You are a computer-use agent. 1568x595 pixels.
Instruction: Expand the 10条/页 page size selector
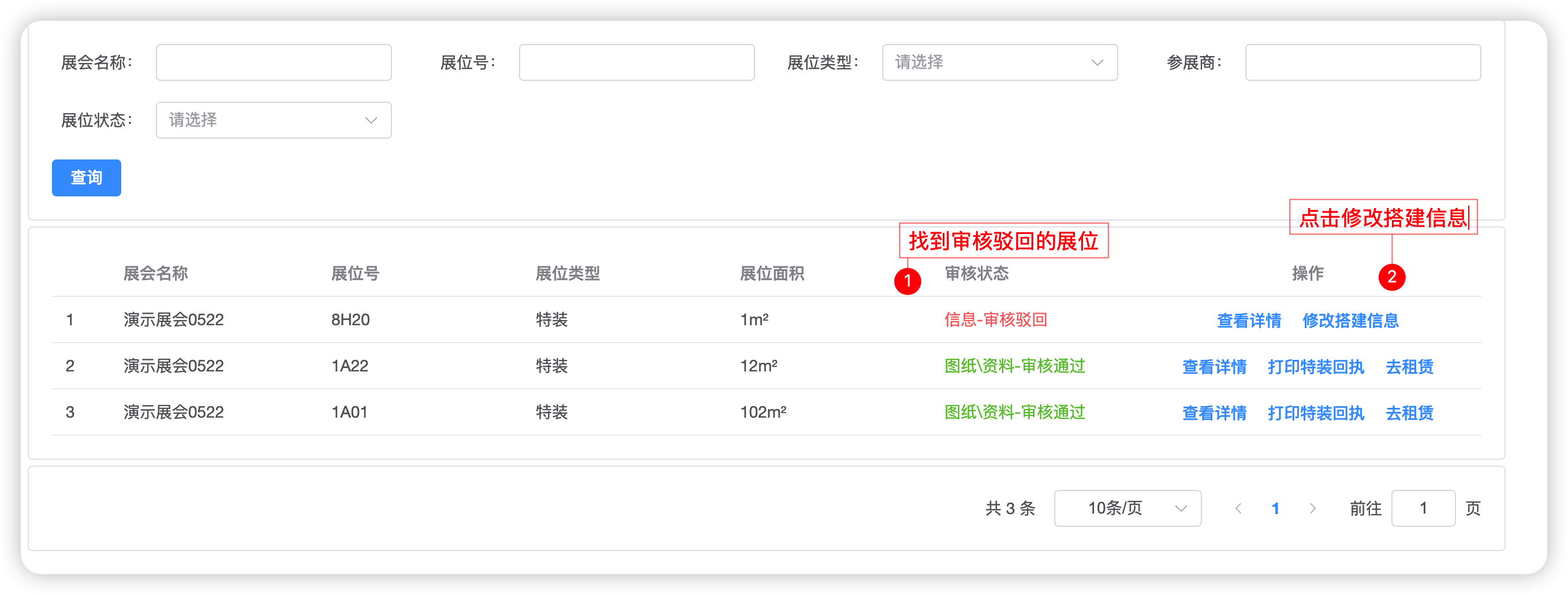[x=1128, y=508]
